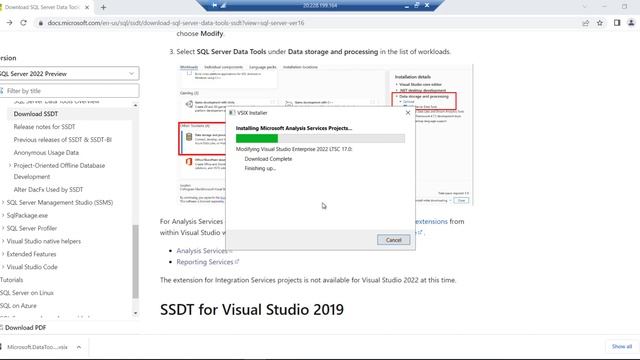Image resolution: width=640 pixels, height=360 pixels.
Task: Click the Download Complete status text
Action: 268,159
